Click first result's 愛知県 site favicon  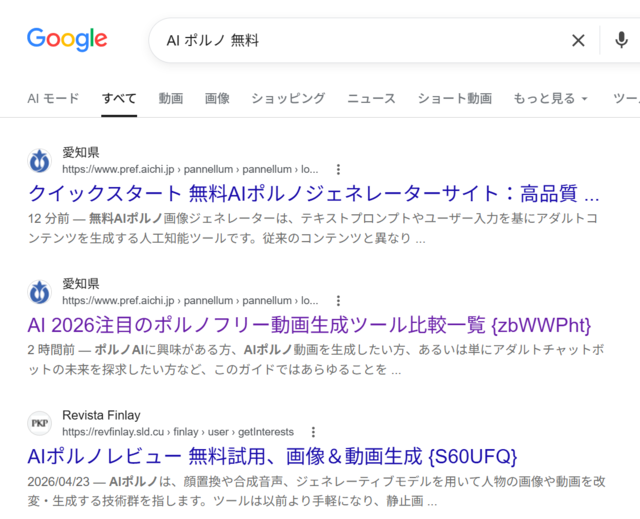40,161
